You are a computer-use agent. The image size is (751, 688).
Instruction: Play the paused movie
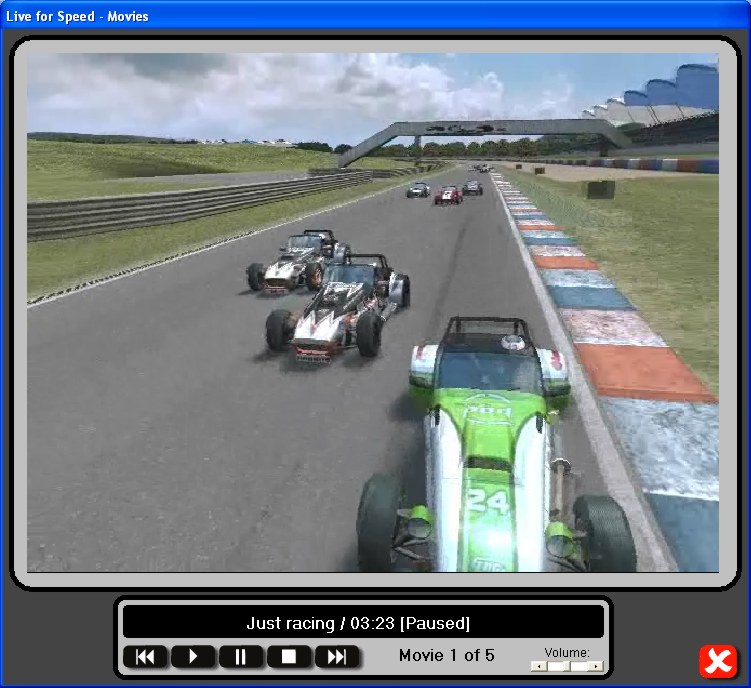pos(193,656)
